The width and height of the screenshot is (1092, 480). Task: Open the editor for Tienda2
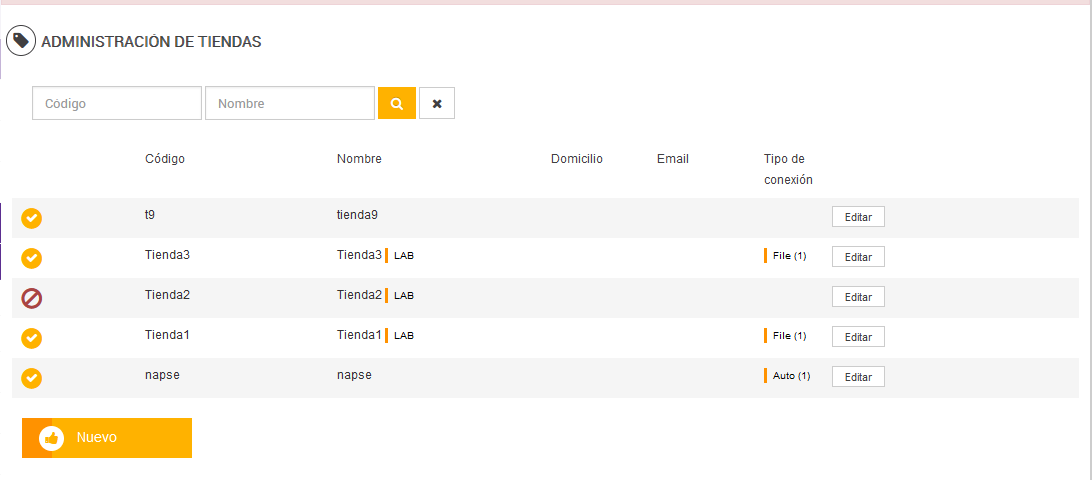(858, 297)
